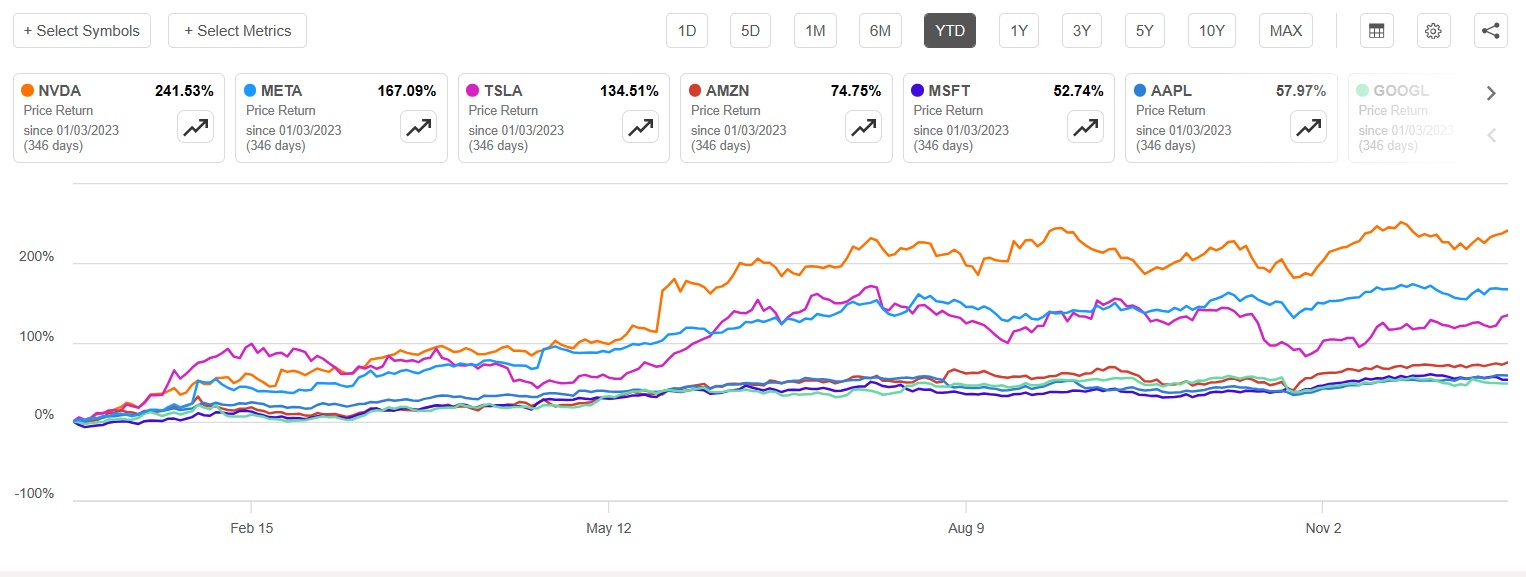Click AMZN trend chart icon
The width and height of the screenshot is (1526, 577).
point(863,127)
